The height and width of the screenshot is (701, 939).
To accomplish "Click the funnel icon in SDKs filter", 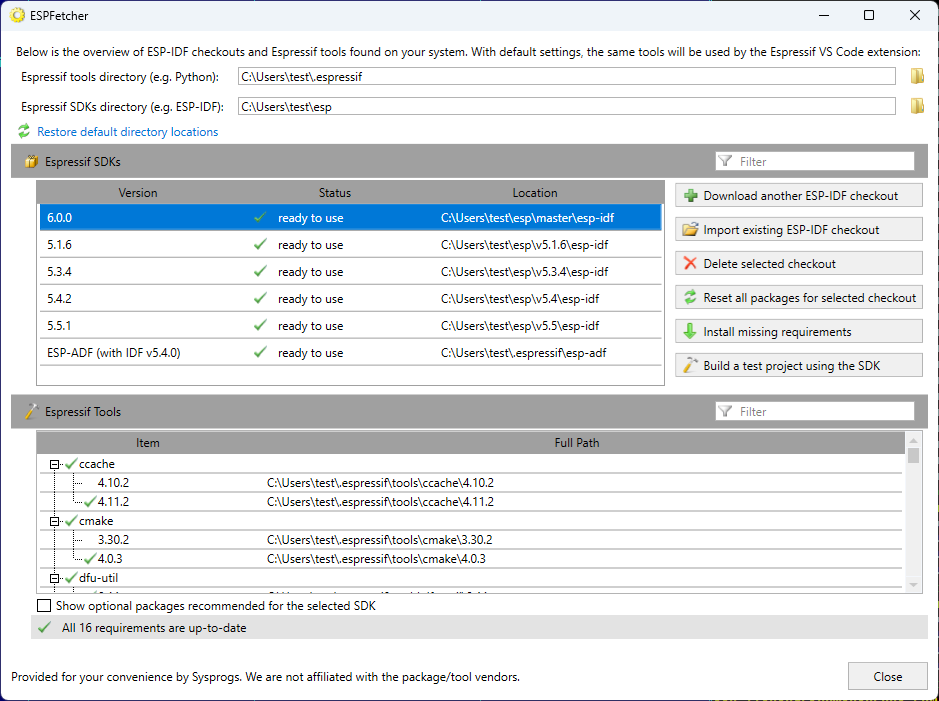I will click(725, 161).
